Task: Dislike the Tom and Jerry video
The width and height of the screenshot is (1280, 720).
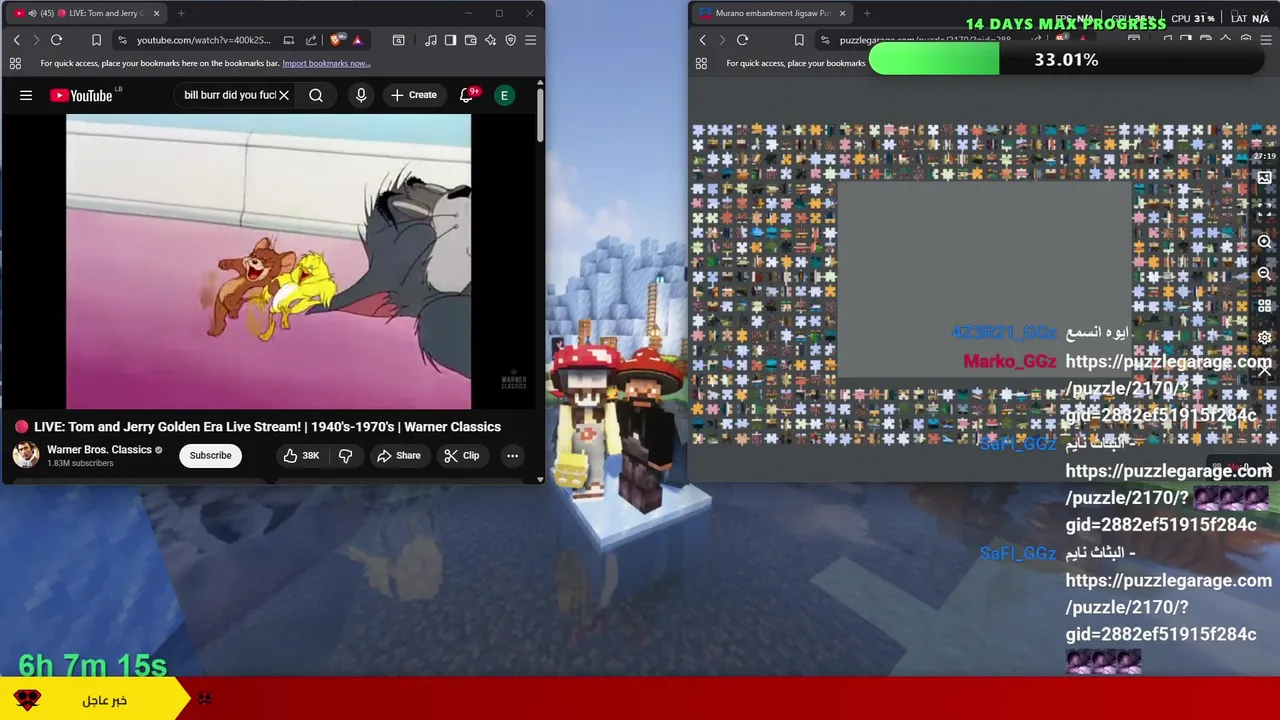Action: click(345, 455)
